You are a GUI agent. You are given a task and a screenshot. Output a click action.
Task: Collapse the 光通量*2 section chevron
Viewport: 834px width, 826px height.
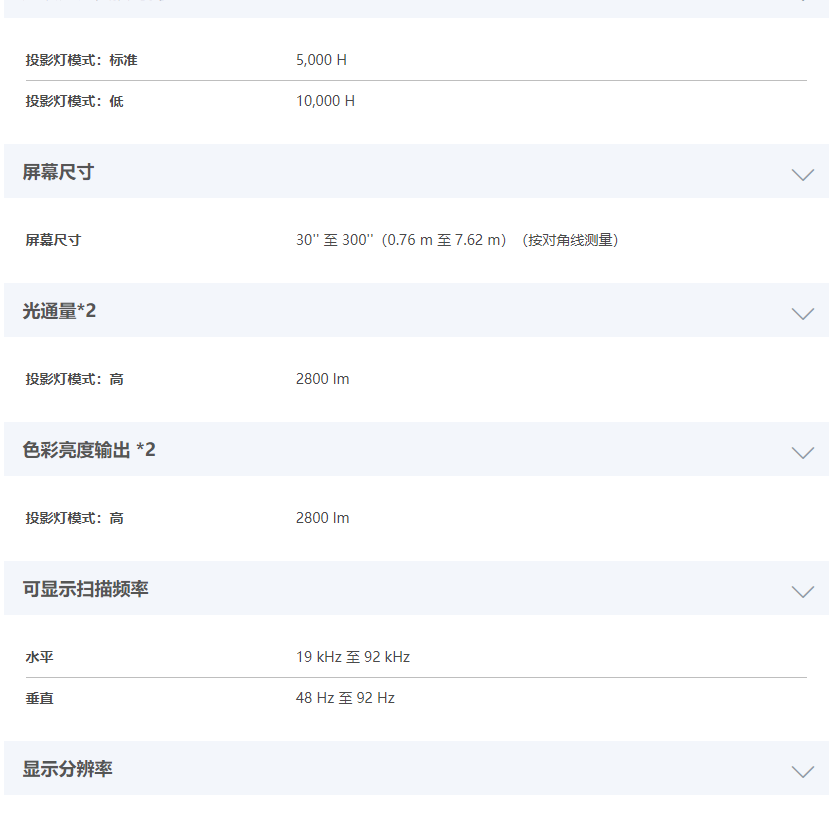803,313
